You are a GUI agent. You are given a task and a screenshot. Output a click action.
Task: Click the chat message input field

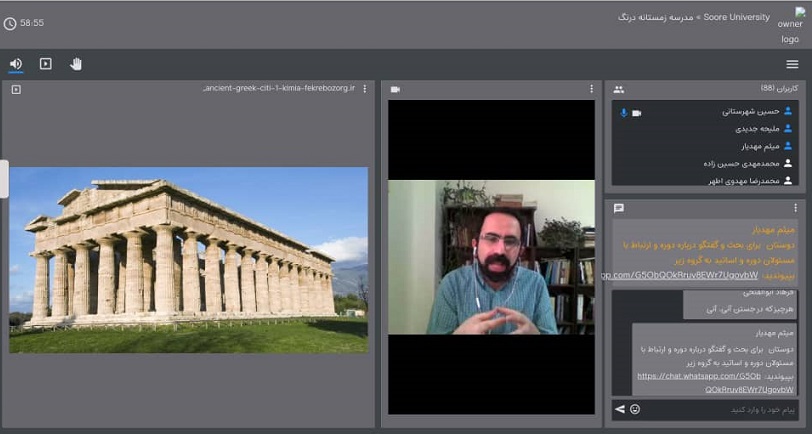720,410
